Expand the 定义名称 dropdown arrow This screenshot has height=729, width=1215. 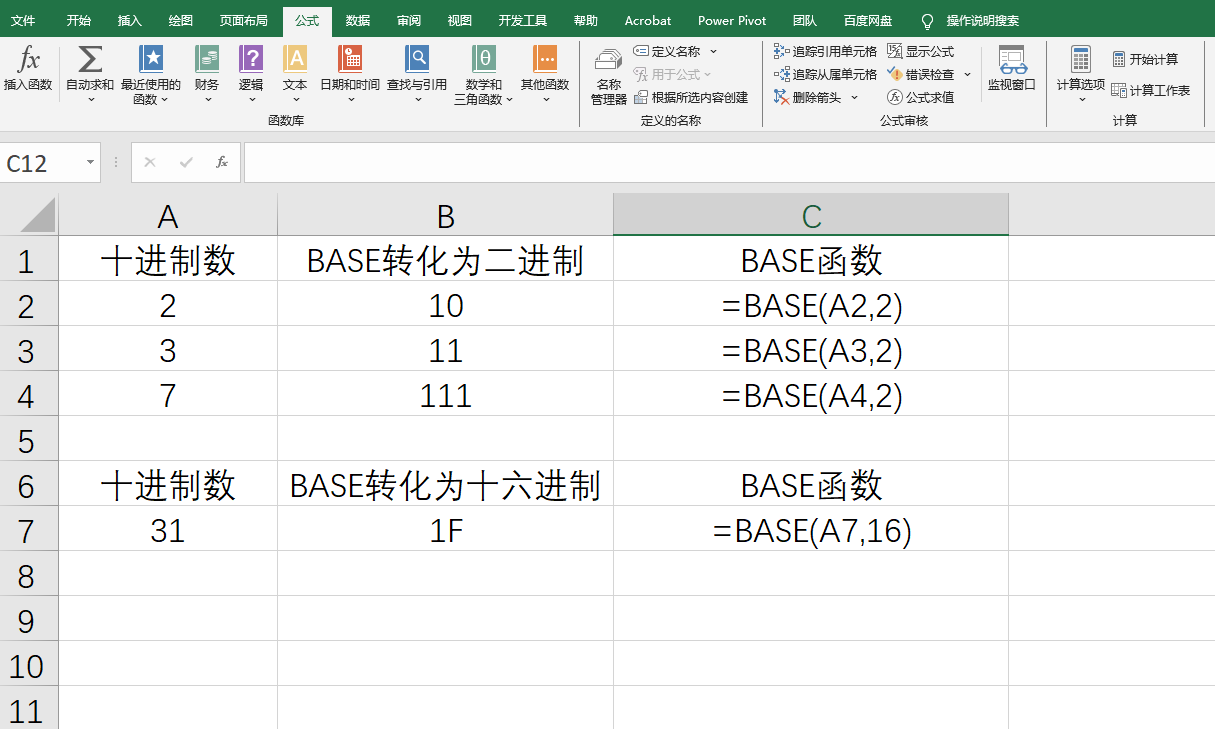coord(713,51)
